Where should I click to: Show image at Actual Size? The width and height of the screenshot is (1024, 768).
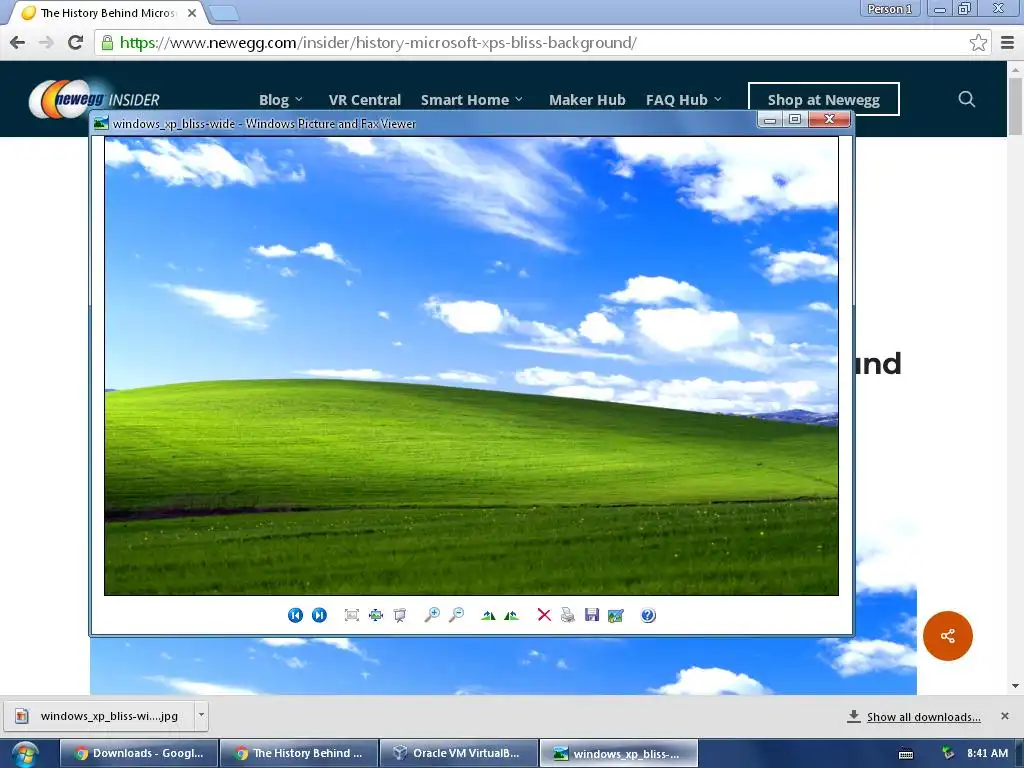coord(376,615)
